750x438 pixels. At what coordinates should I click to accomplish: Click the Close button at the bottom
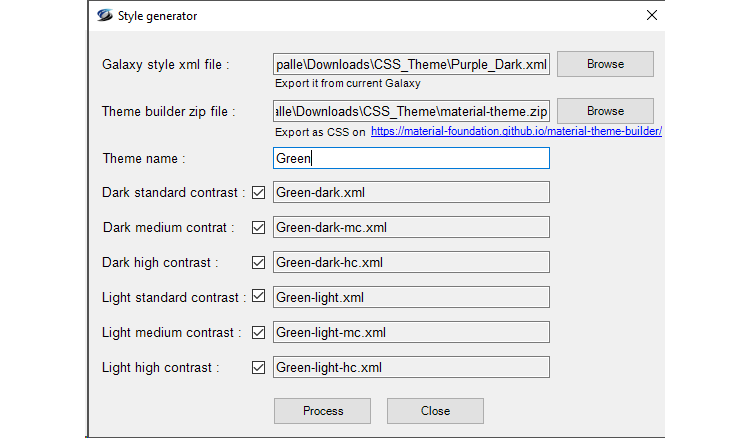[435, 411]
